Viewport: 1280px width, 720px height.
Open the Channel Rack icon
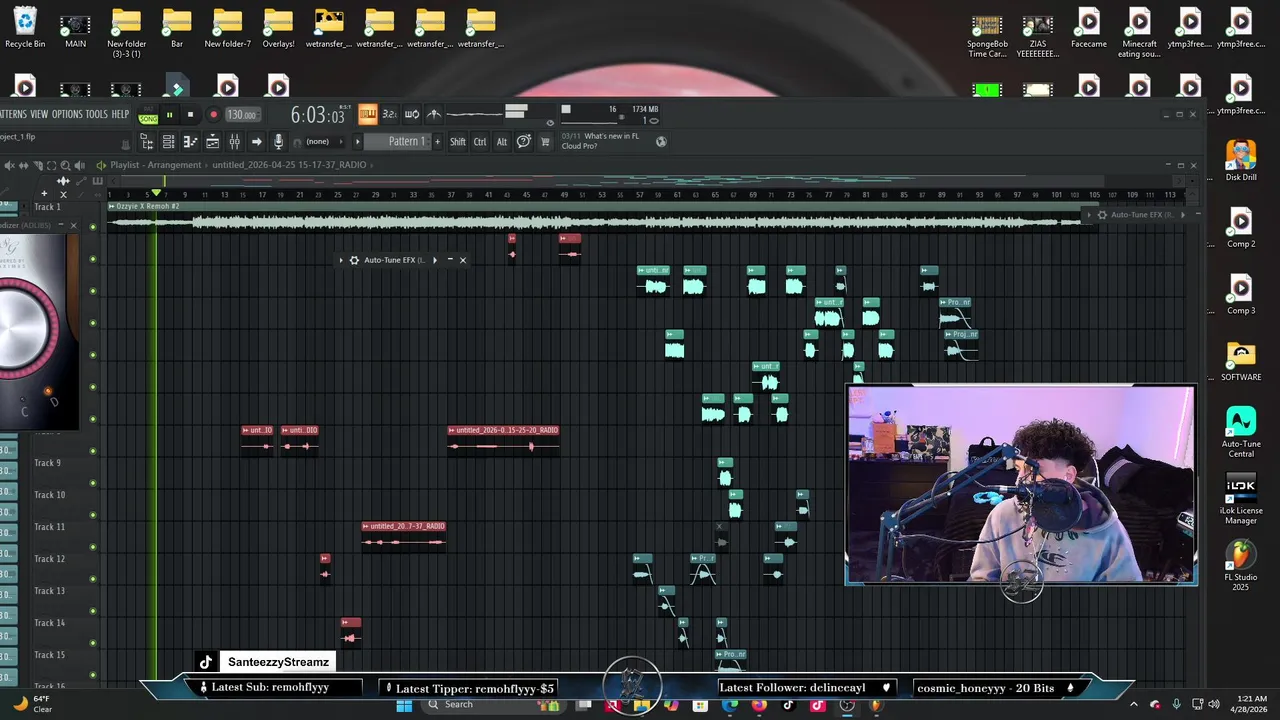[168, 141]
